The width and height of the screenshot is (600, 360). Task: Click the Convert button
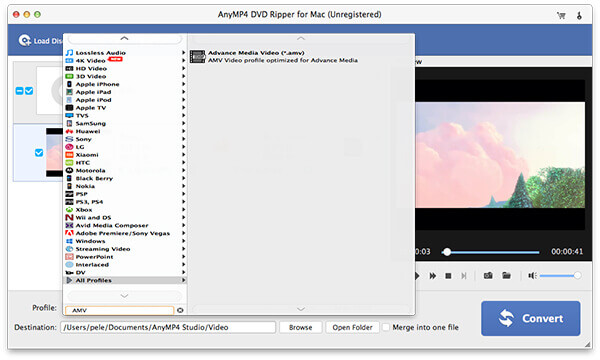click(x=530, y=318)
